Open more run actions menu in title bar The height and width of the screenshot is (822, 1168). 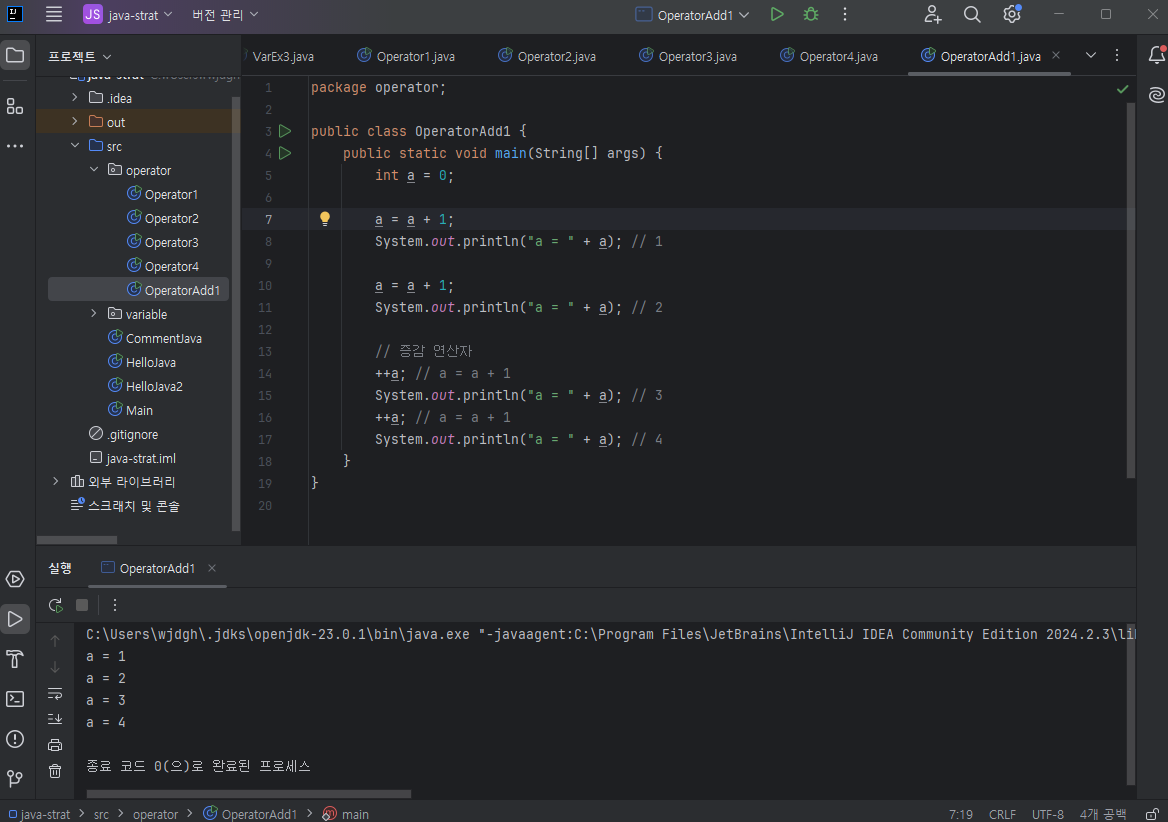[845, 14]
